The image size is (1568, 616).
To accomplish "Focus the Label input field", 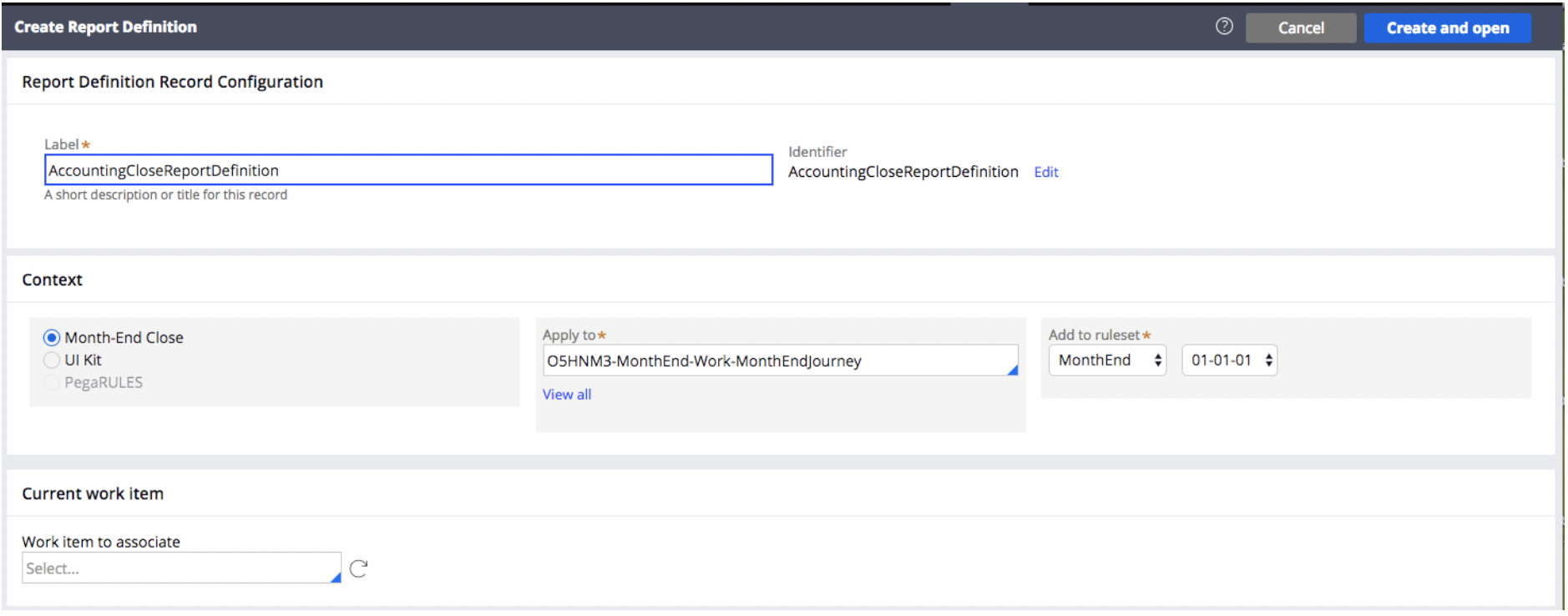I will (408, 170).
